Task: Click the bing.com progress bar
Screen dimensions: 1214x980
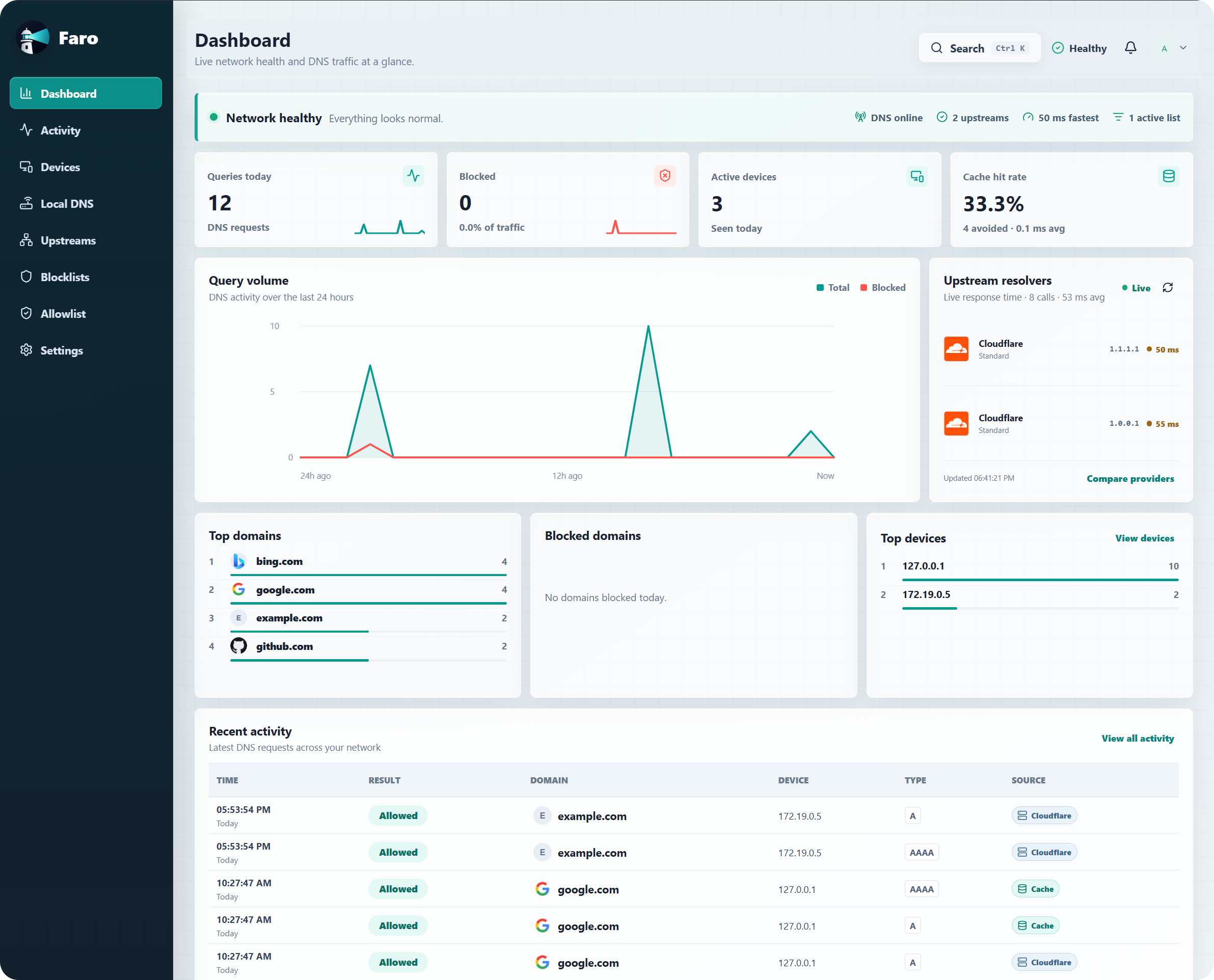Action: click(x=368, y=575)
